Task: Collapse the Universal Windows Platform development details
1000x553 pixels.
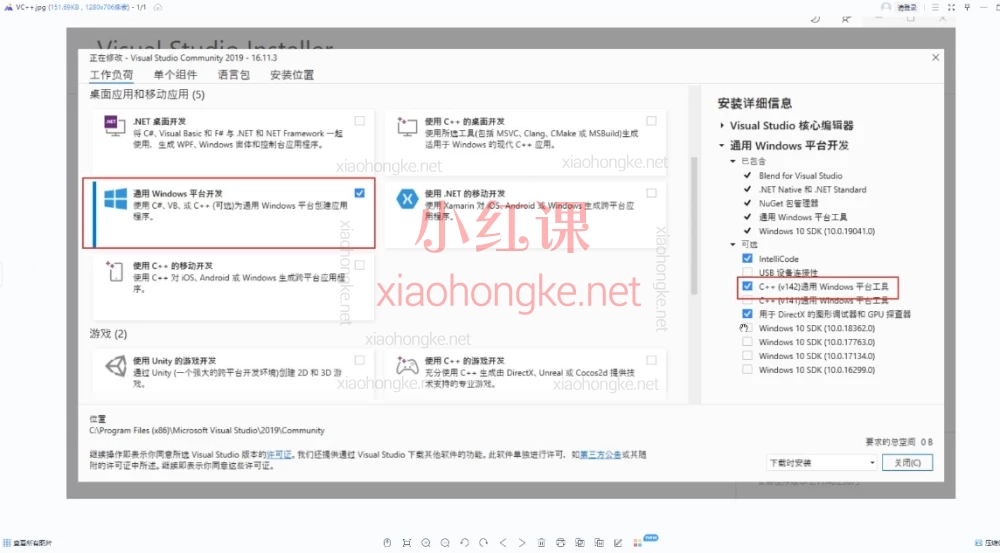Action: point(721,145)
